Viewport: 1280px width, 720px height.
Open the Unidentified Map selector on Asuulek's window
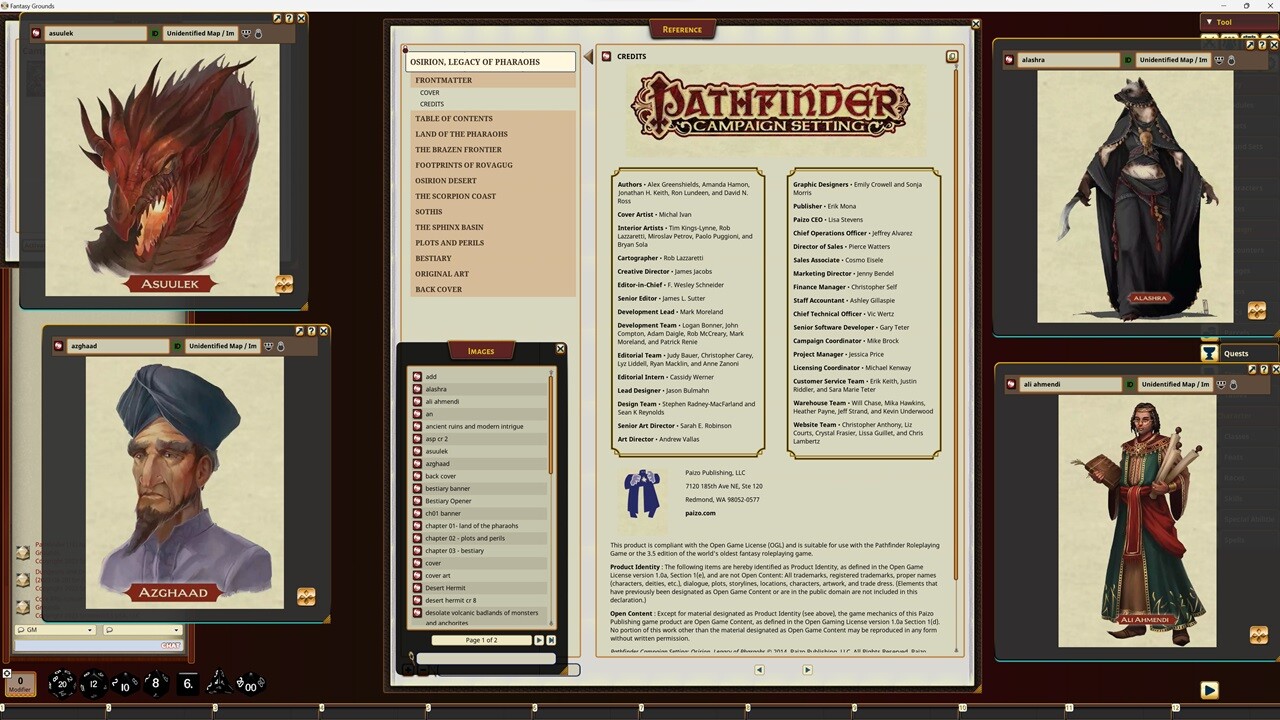(199, 33)
